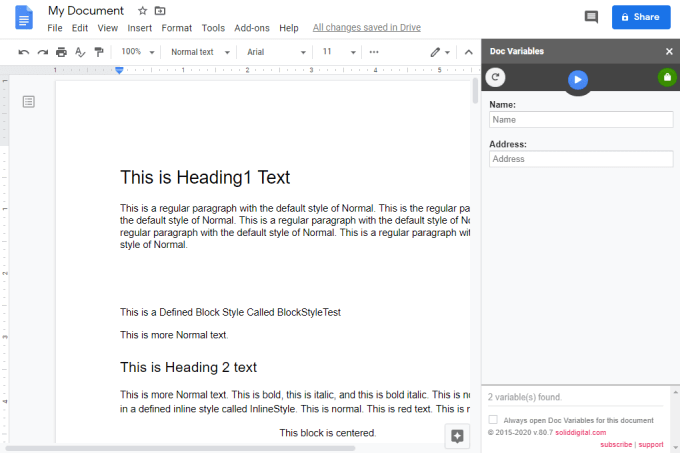Open the Normal text styles dropdown
This screenshot has width=680, height=453.
200,52
